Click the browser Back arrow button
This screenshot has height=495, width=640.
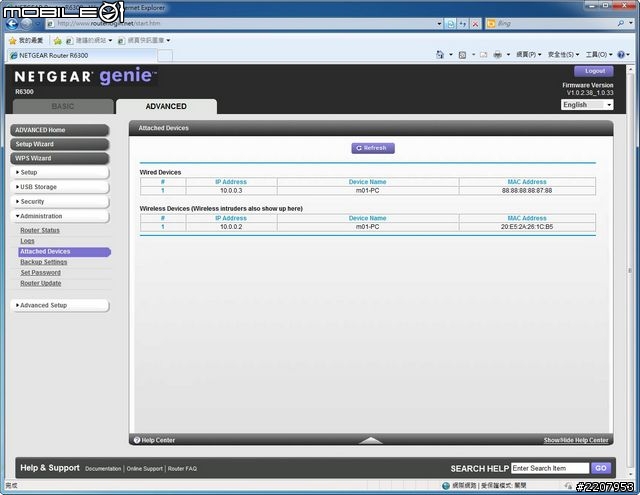coord(12,24)
